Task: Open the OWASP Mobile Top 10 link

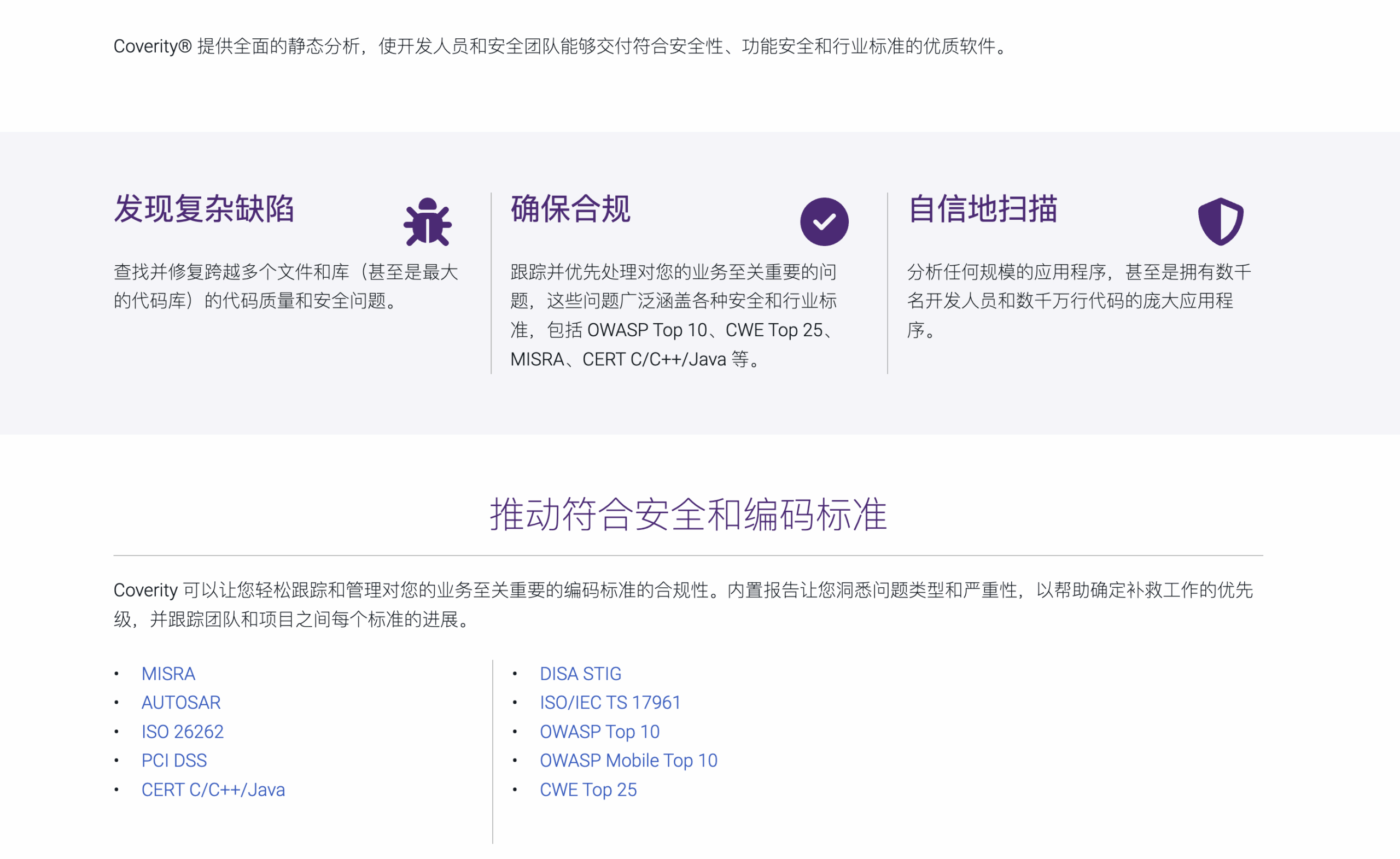Action: point(628,761)
